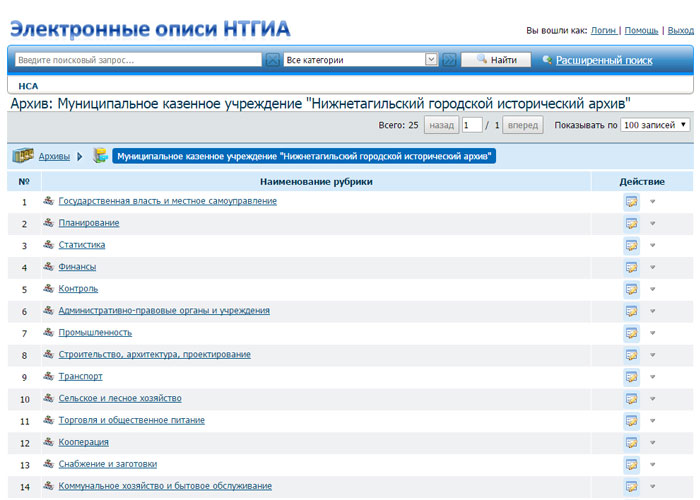Open Строительство, архитектура, проектирование rubric

coord(154,354)
